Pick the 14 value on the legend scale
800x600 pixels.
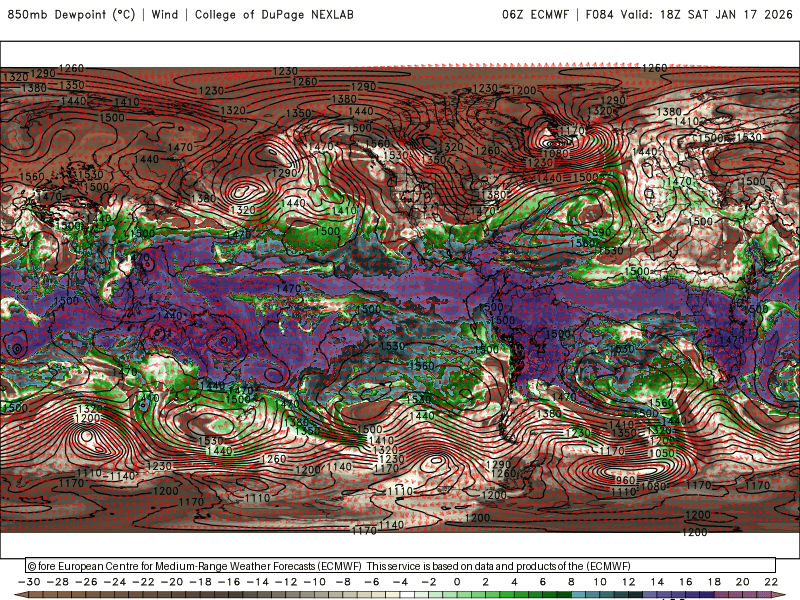point(657,582)
